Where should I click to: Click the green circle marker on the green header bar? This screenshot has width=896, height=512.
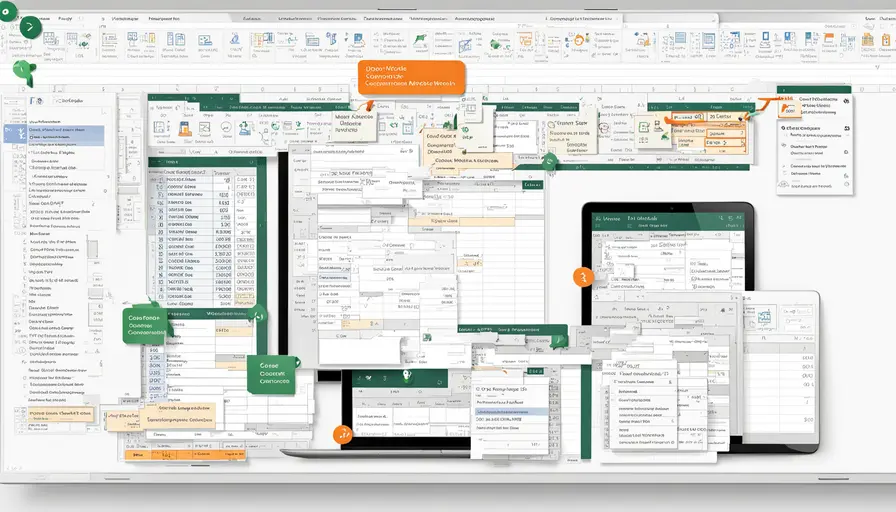(x=549, y=160)
